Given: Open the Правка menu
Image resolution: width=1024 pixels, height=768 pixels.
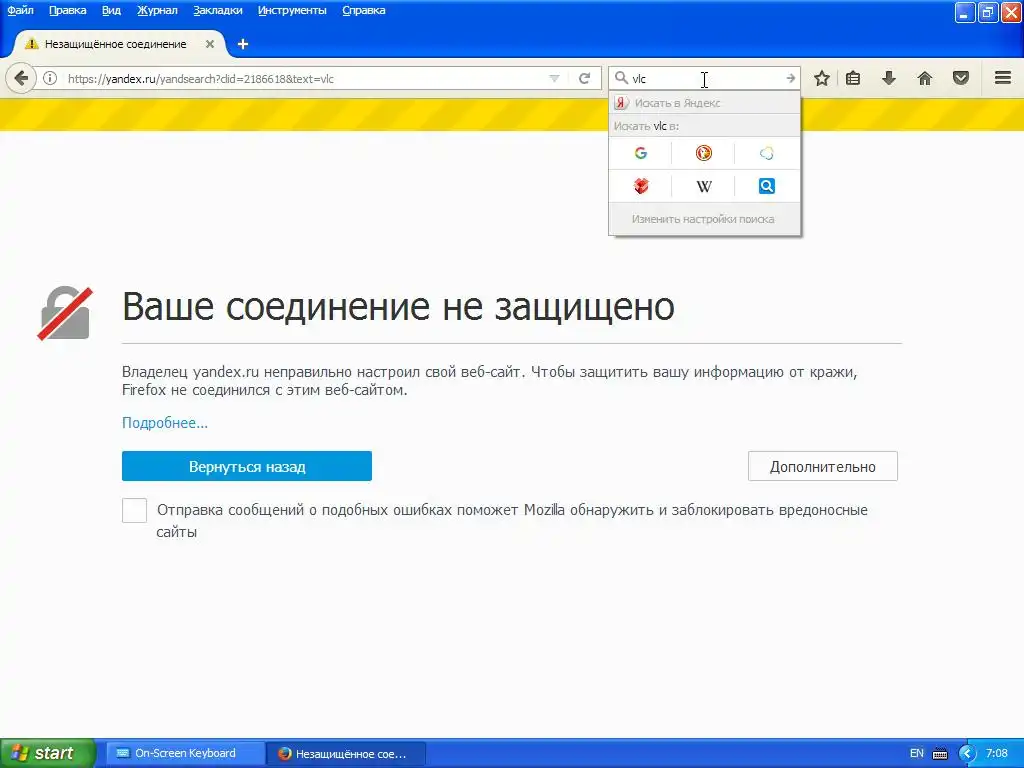Looking at the screenshot, I should (x=67, y=10).
